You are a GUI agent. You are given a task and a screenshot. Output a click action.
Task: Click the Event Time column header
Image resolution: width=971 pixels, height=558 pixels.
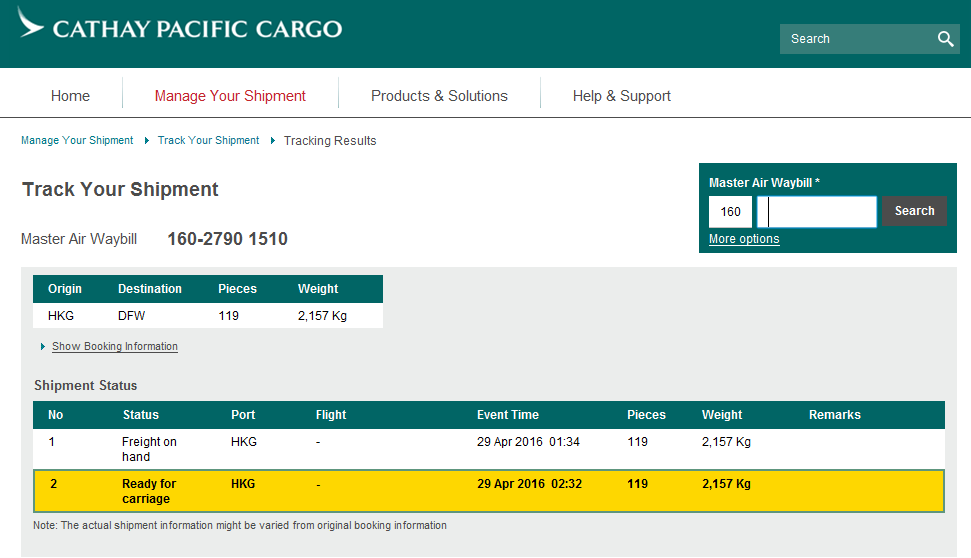pos(508,415)
